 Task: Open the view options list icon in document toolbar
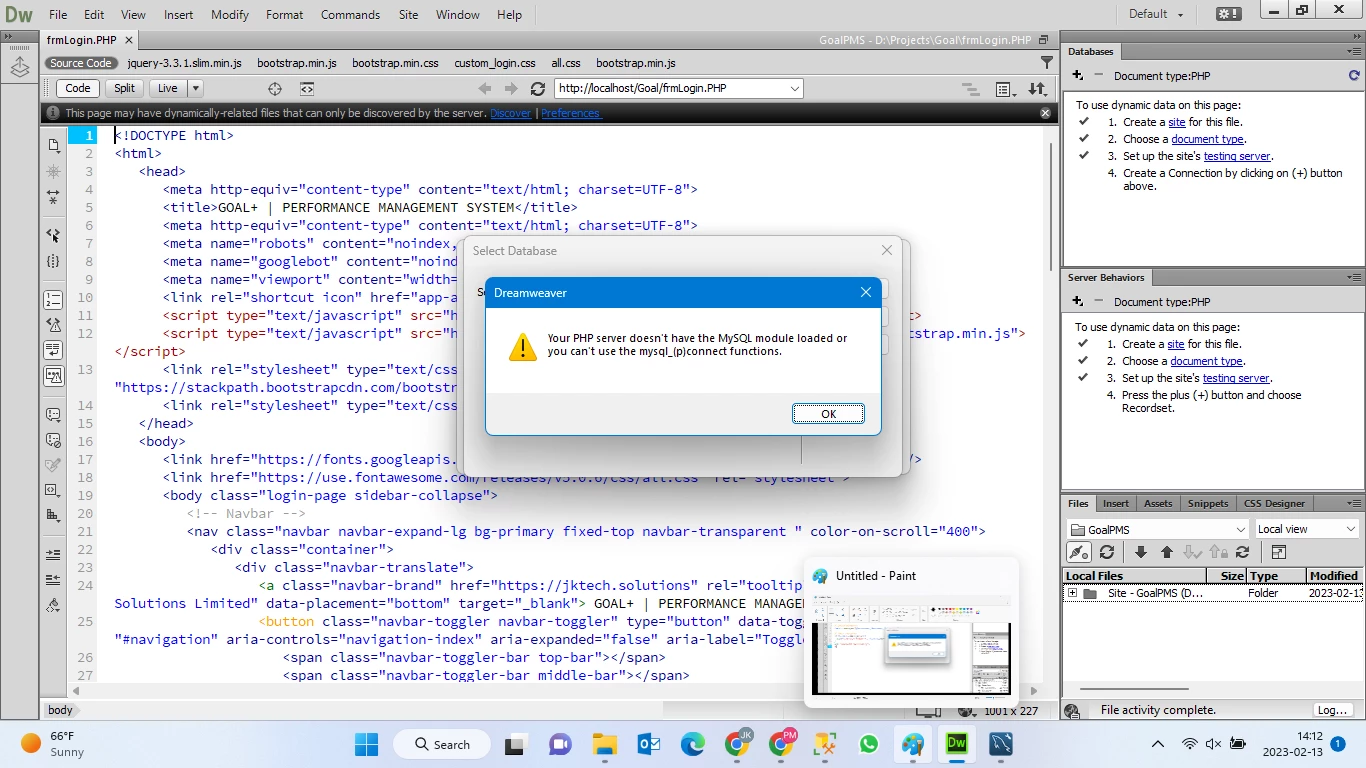[1005, 89]
